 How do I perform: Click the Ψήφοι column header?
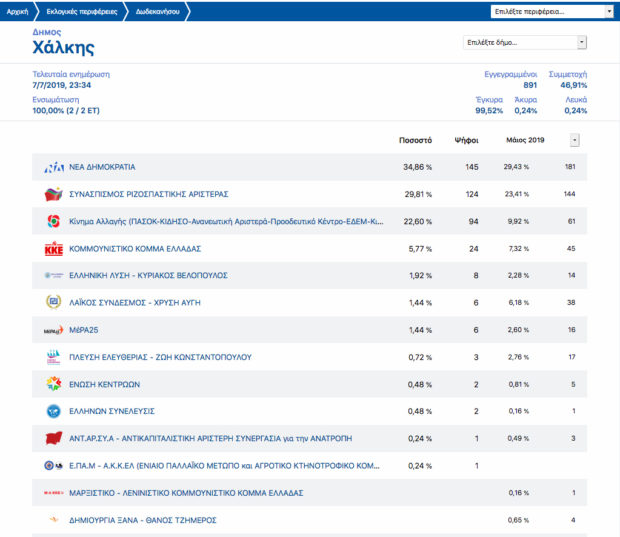tap(466, 140)
